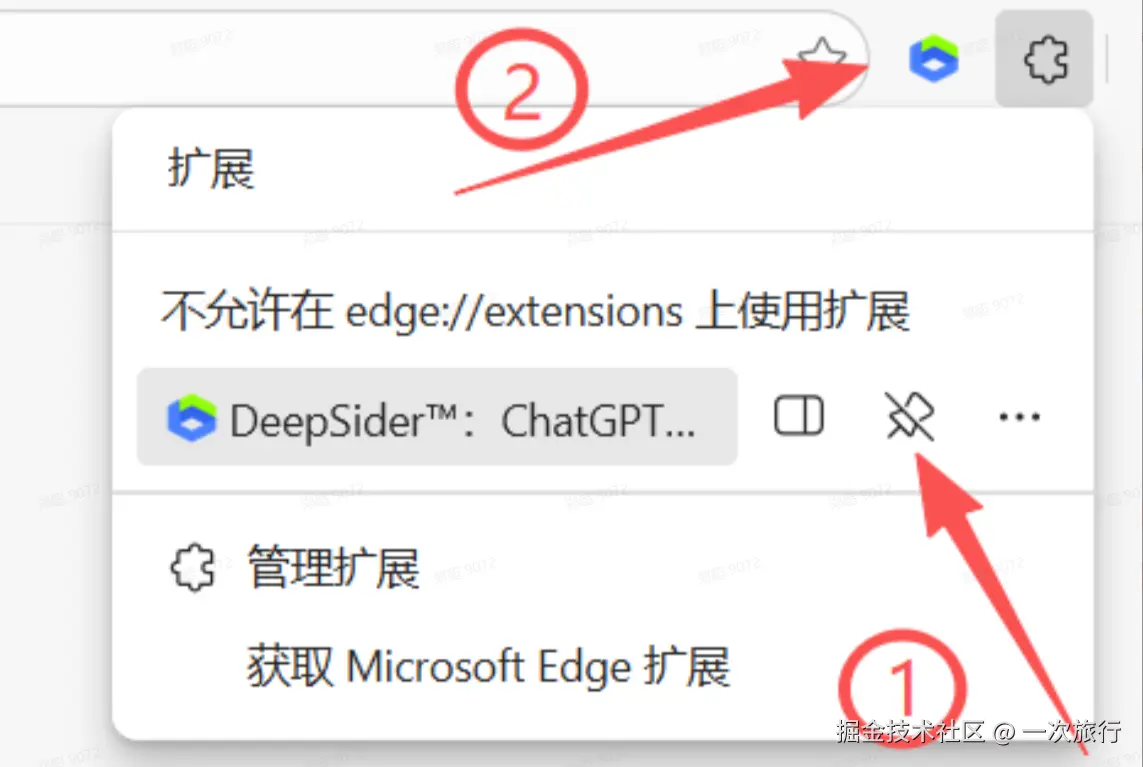Click the red circled number 1 annotation
This screenshot has width=1143, height=767.
tap(902, 688)
